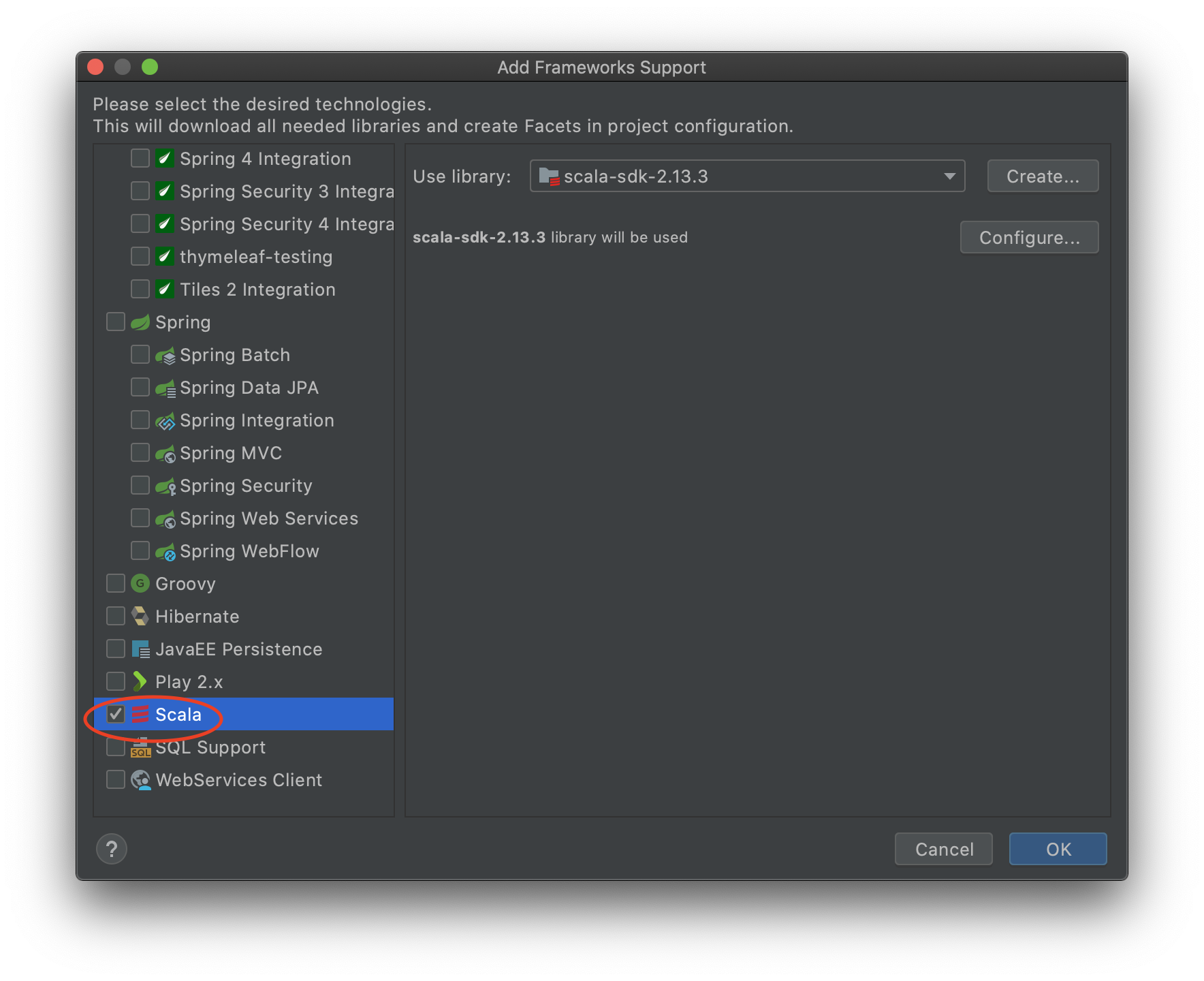This screenshot has width=1204, height=981.
Task: Click the Spring MVC icon
Action: point(165,454)
